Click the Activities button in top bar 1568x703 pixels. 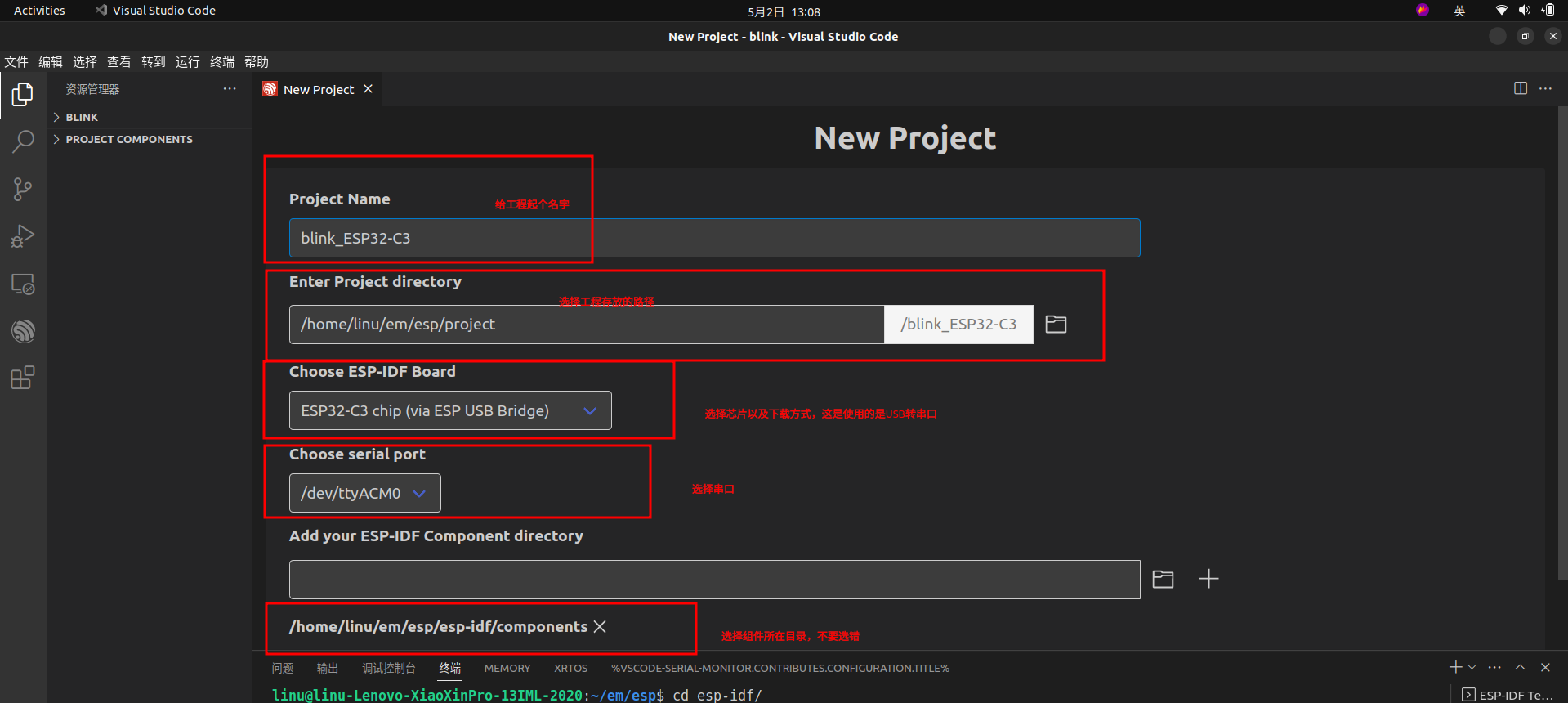coord(39,11)
